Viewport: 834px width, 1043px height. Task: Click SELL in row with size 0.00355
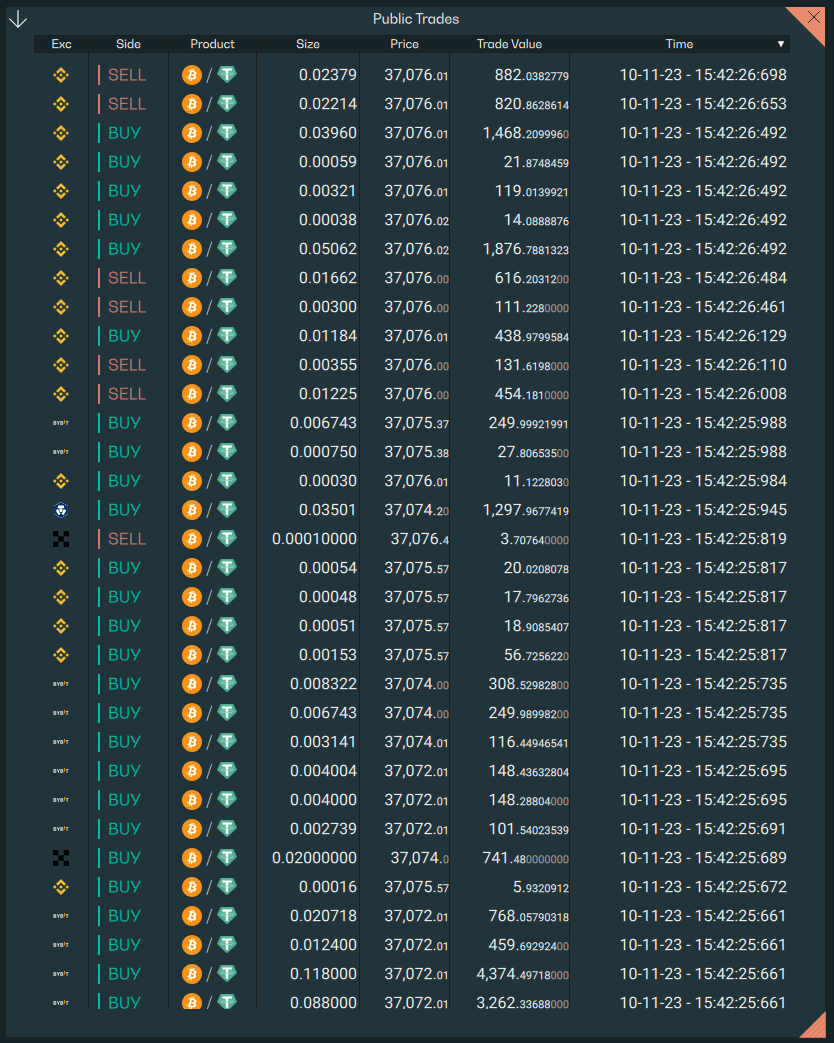pos(127,365)
